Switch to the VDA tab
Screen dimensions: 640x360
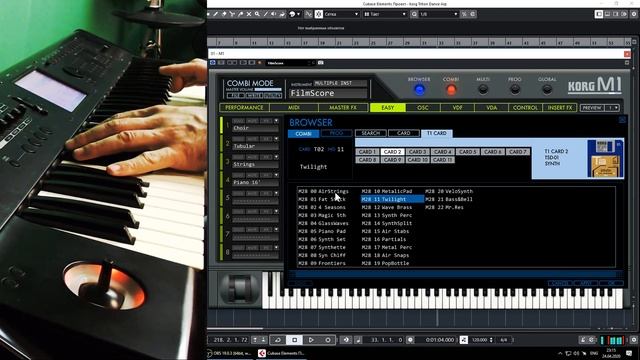click(492, 108)
